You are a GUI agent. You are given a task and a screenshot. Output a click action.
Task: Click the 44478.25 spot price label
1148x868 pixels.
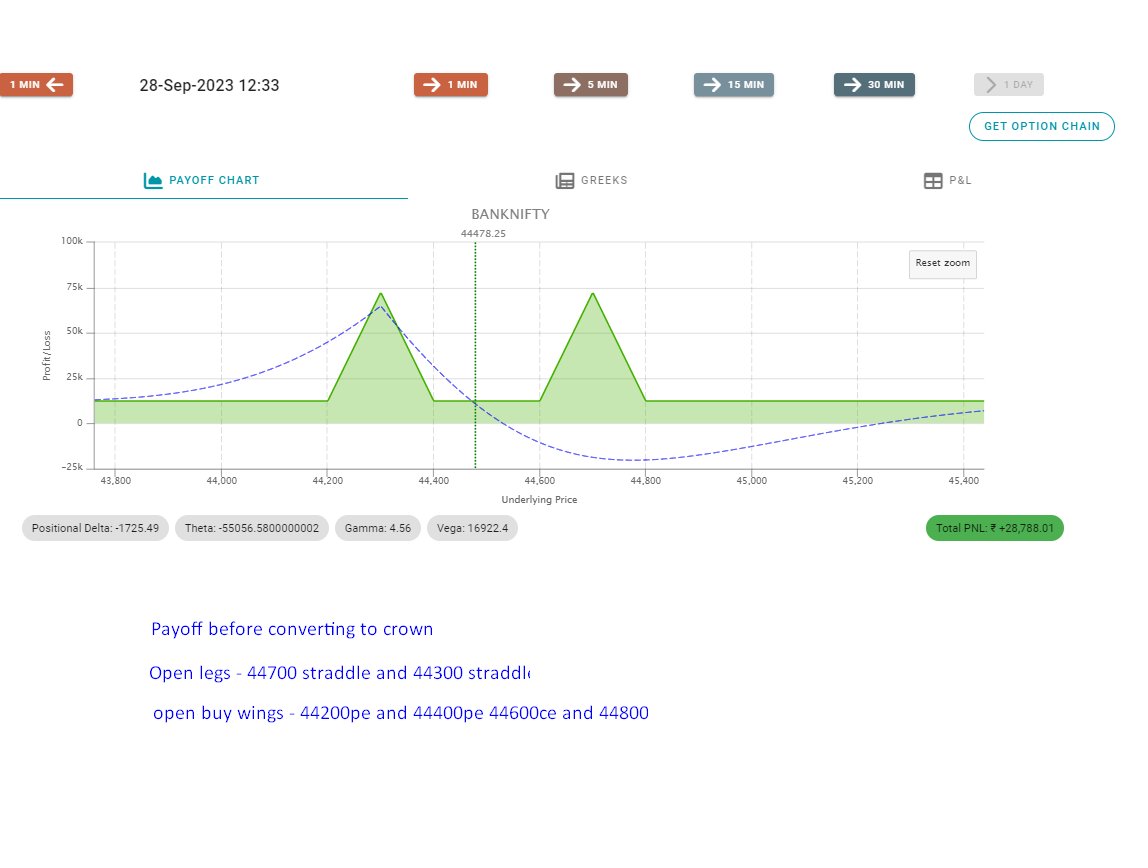[x=483, y=233]
